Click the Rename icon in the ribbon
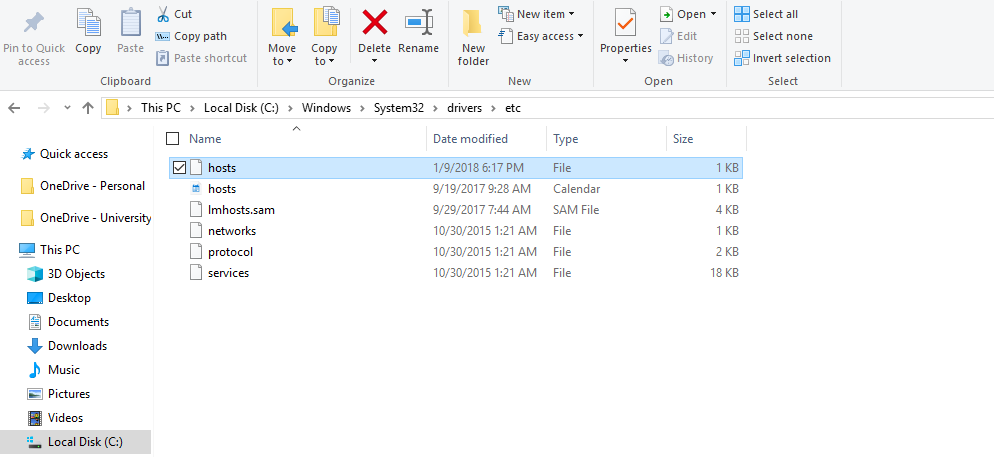This screenshot has height=457, width=994. point(418,22)
